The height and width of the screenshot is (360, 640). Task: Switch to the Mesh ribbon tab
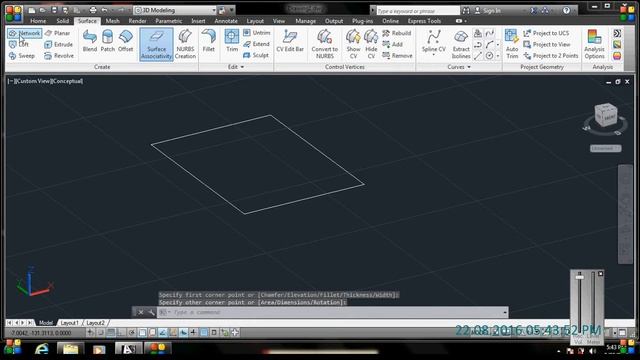(112, 21)
